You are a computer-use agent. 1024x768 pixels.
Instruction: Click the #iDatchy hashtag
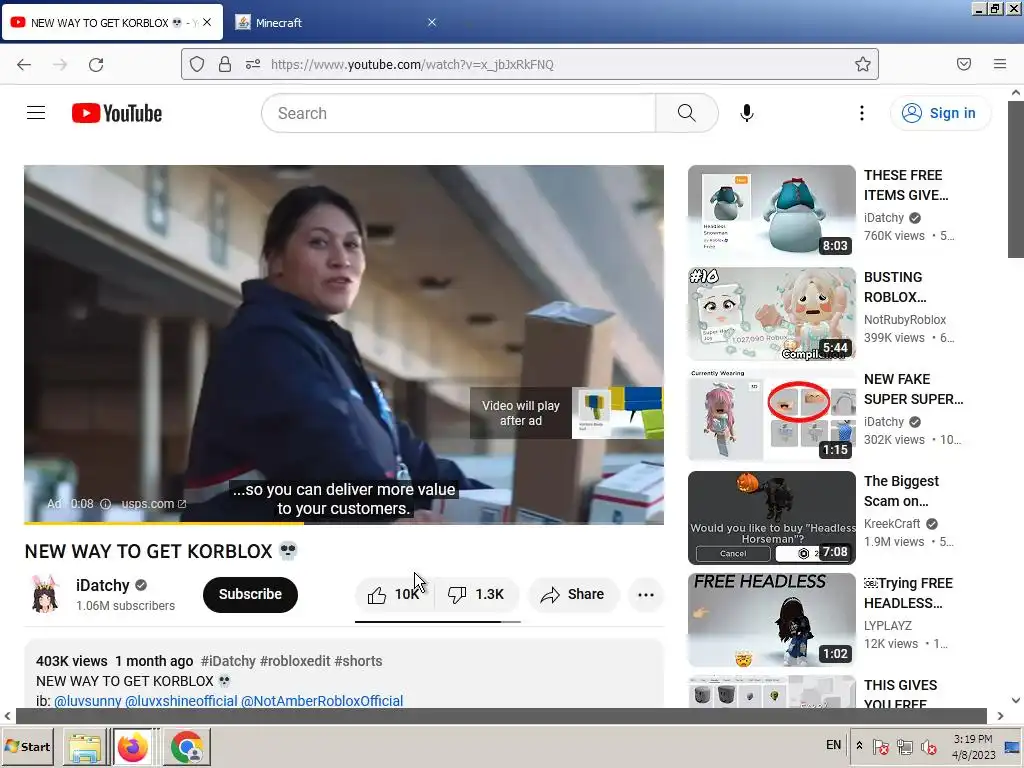pyautogui.click(x=228, y=661)
